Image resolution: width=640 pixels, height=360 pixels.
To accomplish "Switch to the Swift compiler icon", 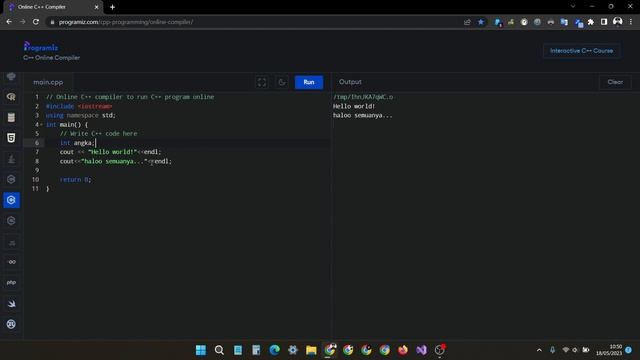I will point(11,303).
